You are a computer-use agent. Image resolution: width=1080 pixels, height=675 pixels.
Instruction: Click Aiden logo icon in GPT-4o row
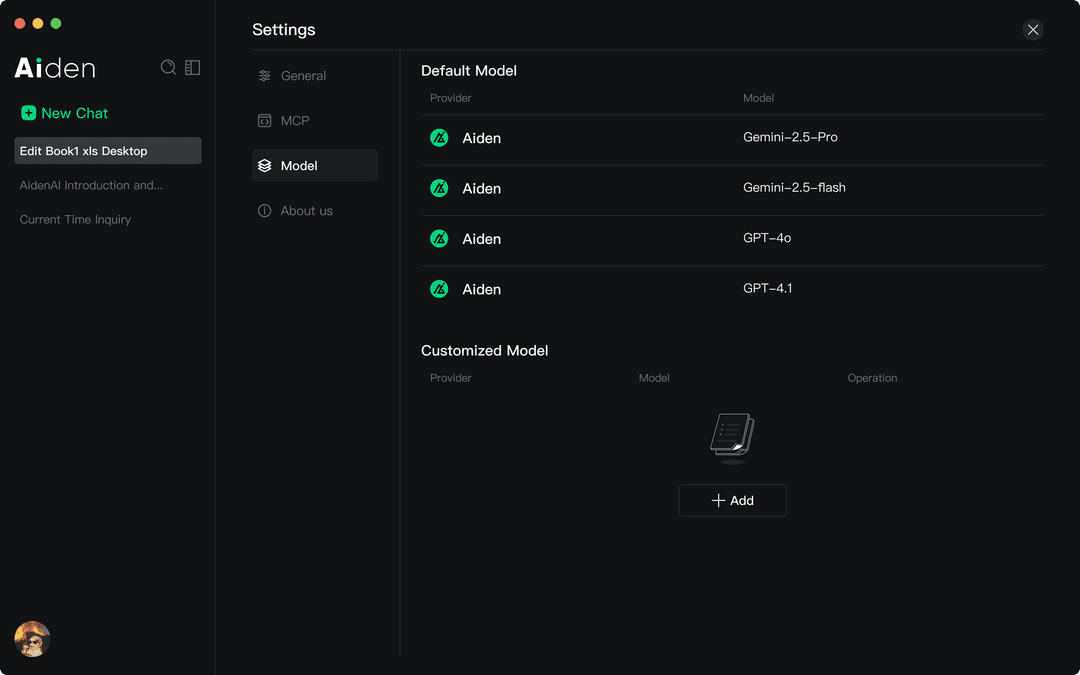[439, 238]
